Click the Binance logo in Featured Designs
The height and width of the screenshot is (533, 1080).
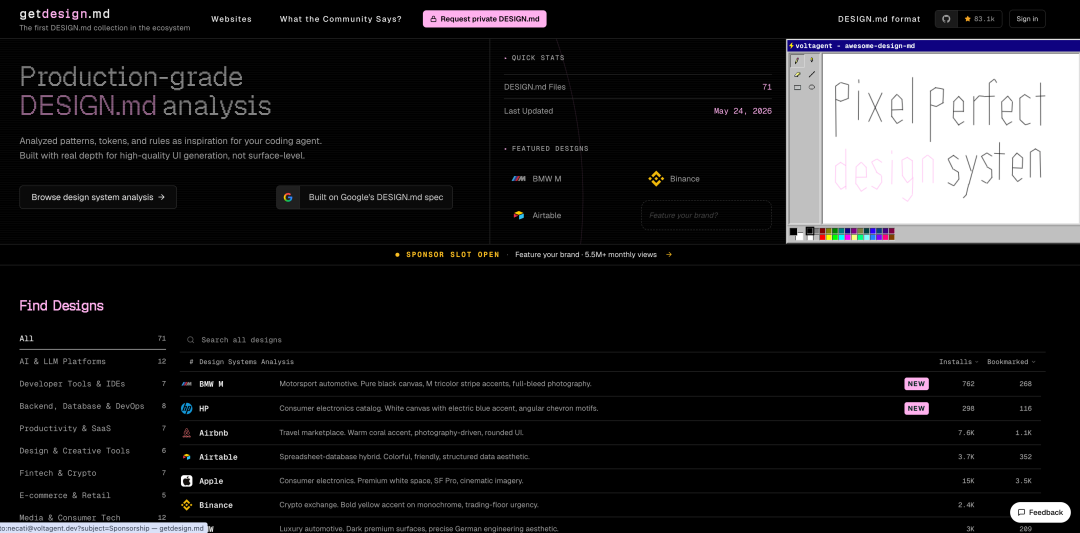point(656,178)
